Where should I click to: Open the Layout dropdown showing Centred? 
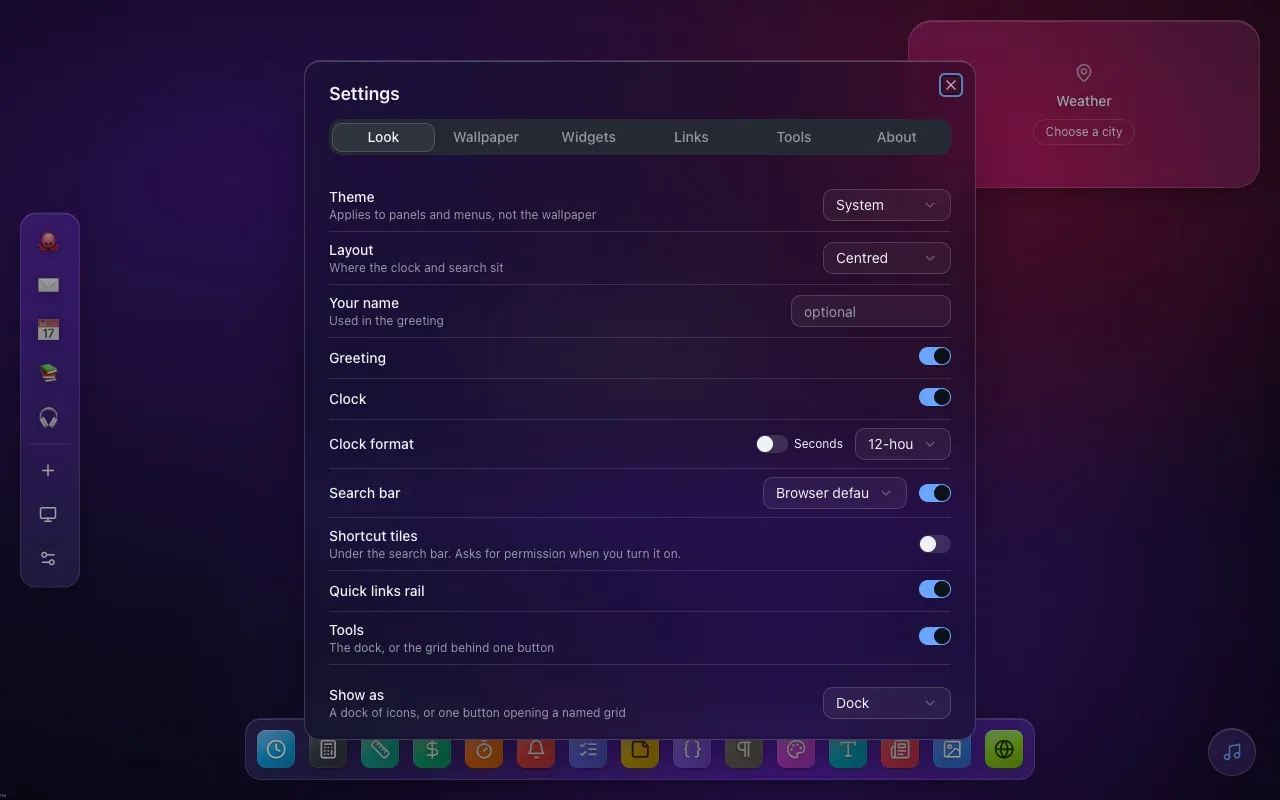(887, 258)
